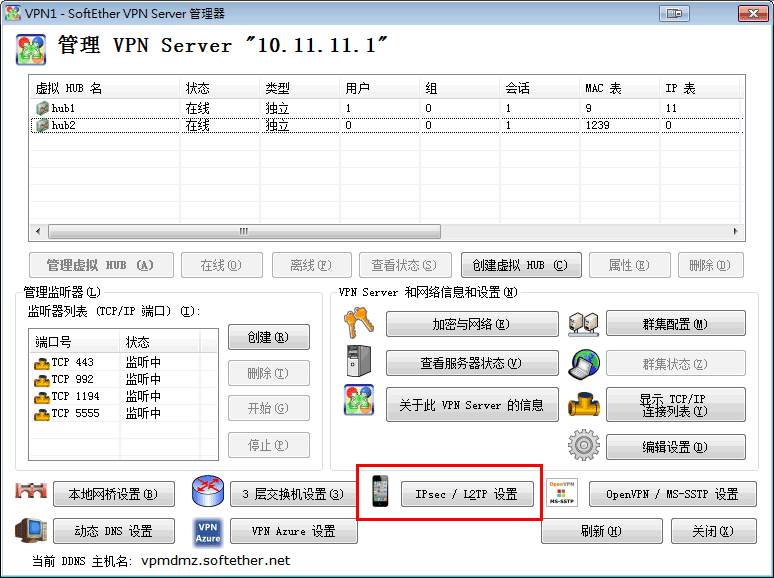This screenshot has height=578, width=774.
Task: Select the hub1 IP table value 11
Action: pyautogui.click(x=671, y=108)
